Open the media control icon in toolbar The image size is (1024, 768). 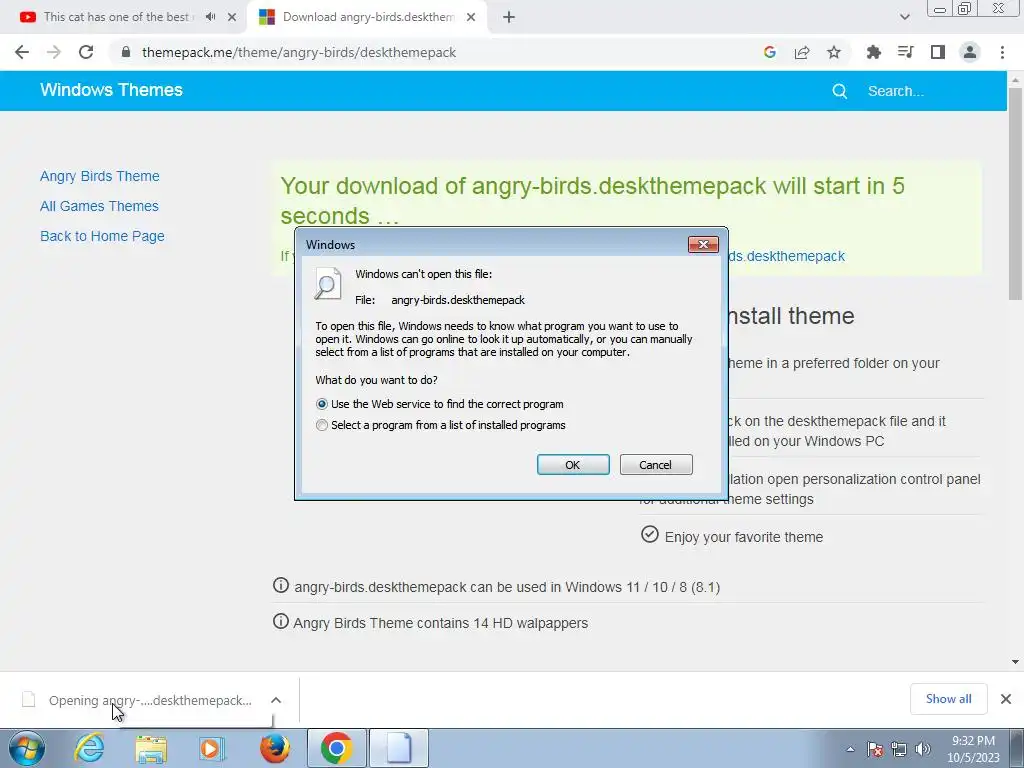coord(905,52)
